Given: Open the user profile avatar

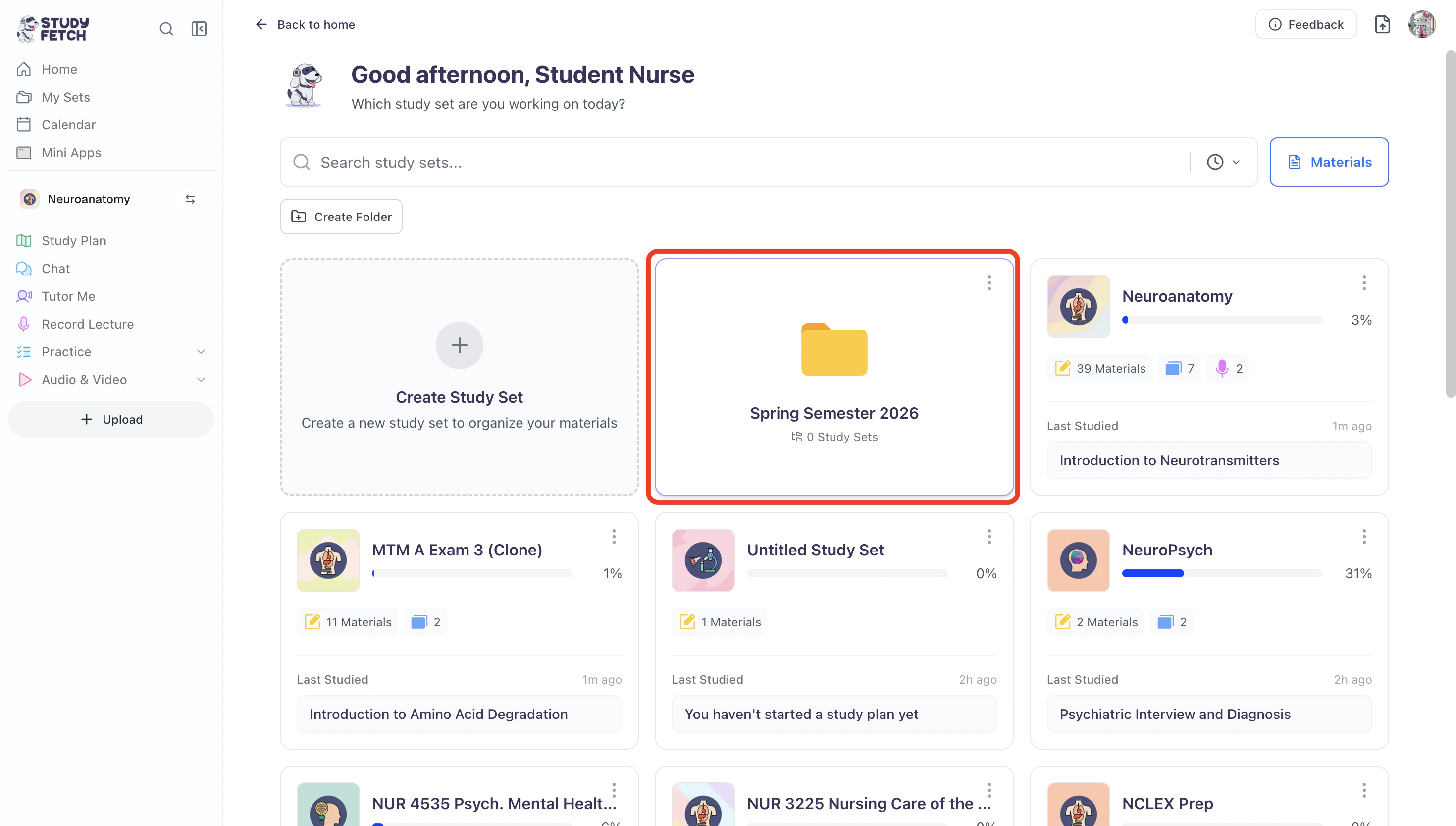Looking at the screenshot, I should [1422, 24].
